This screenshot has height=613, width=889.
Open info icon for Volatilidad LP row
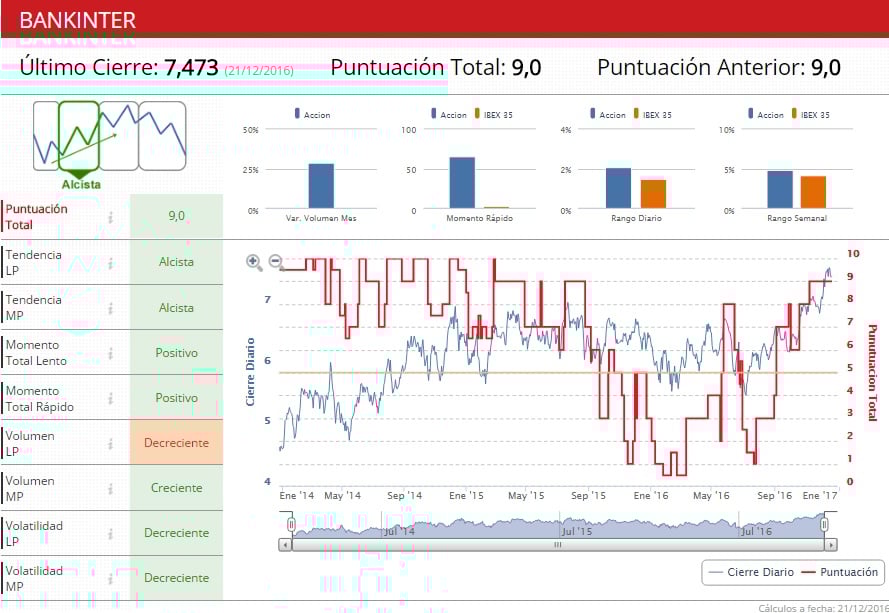111,534
